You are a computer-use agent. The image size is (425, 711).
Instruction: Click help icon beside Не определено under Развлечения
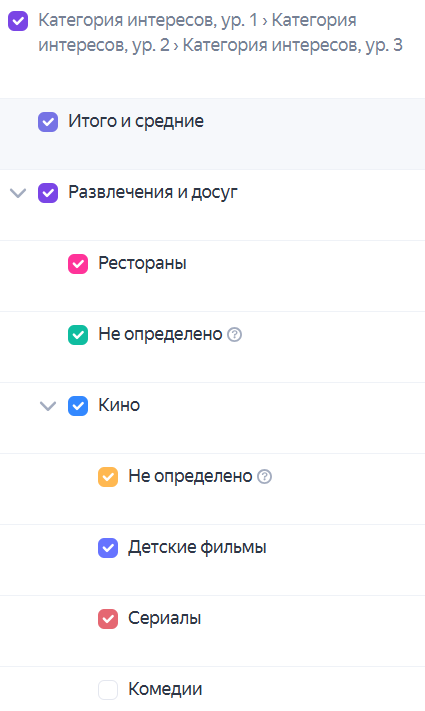[x=234, y=335]
